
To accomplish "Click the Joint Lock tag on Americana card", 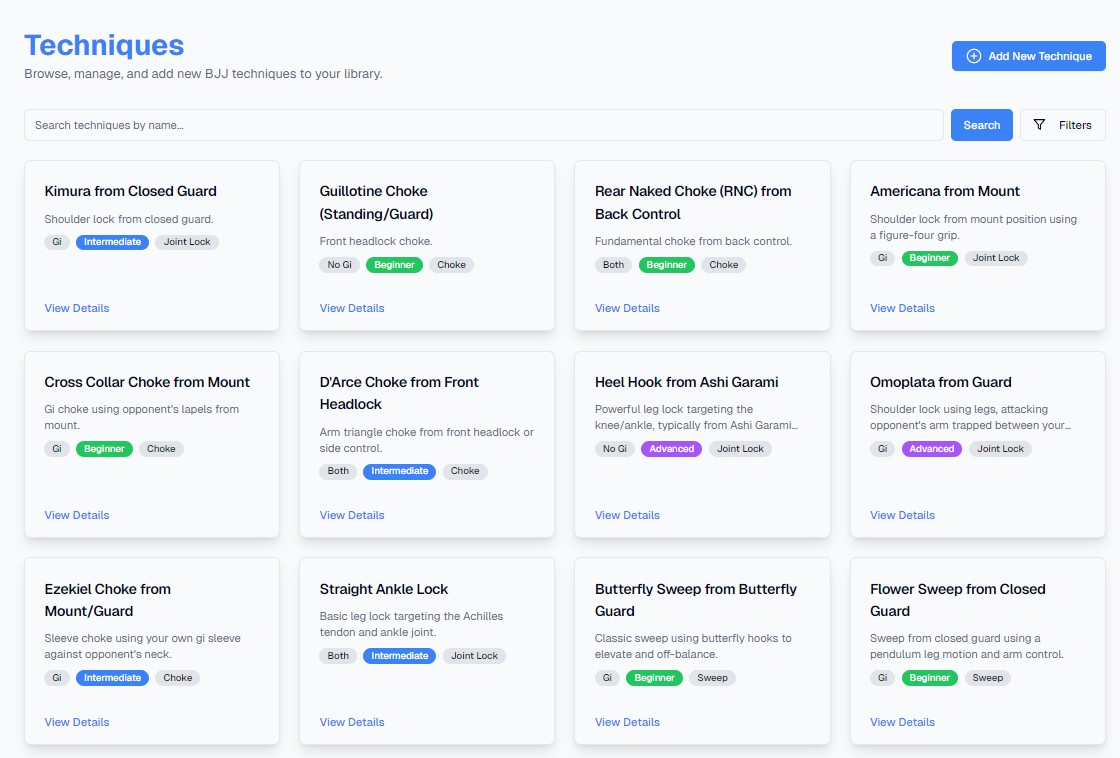I will click(996, 258).
